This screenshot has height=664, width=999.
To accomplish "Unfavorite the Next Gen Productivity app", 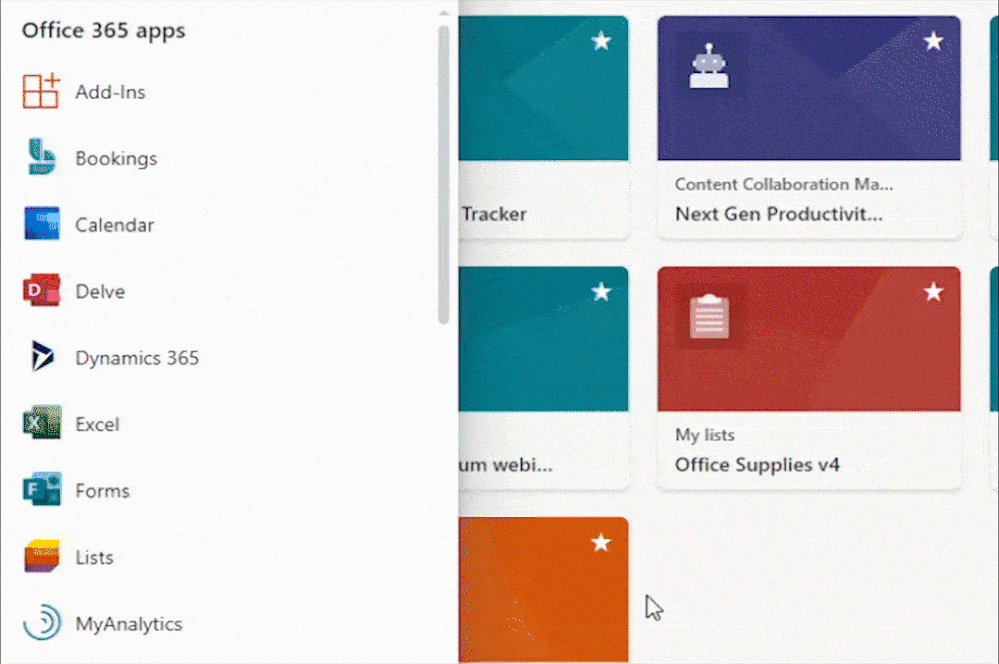I will click(934, 41).
